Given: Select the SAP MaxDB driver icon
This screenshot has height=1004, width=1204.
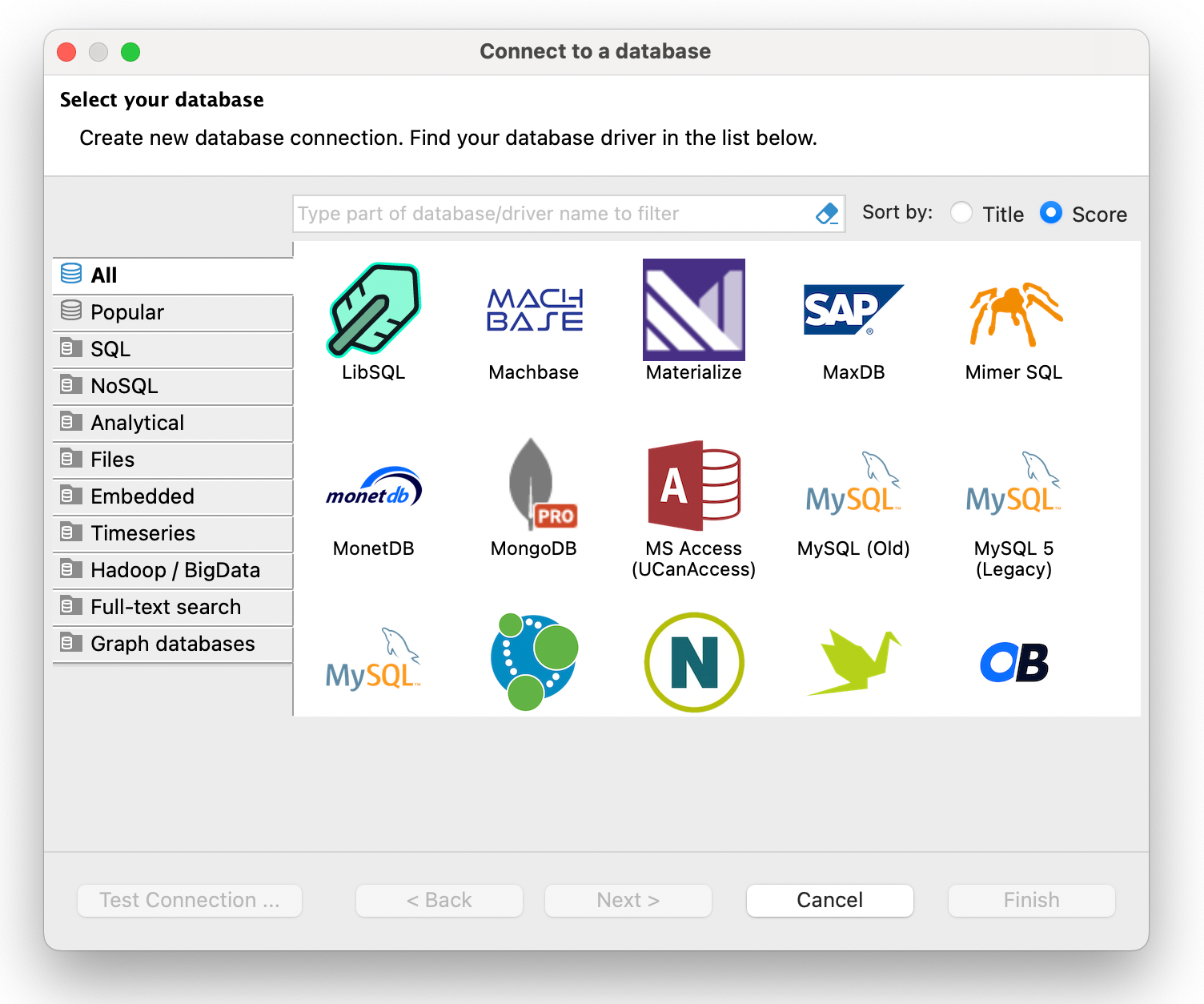Looking at the screenshot, I should coord(853,309).
